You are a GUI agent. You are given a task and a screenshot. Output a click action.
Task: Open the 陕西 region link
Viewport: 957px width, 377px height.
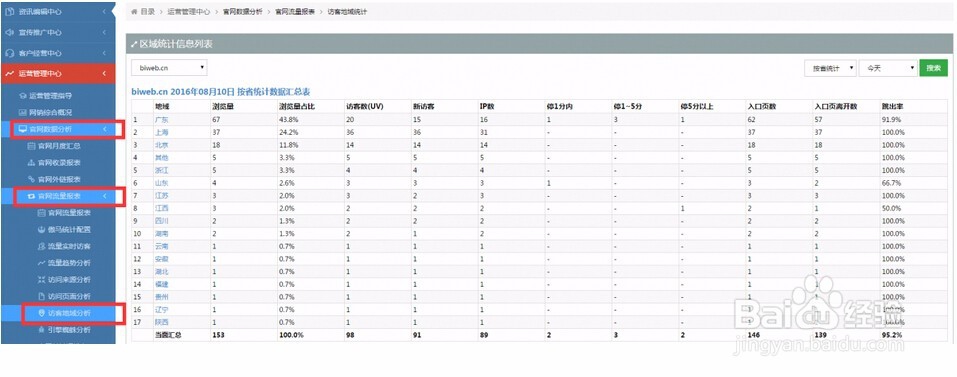click(x=161, y=322)
